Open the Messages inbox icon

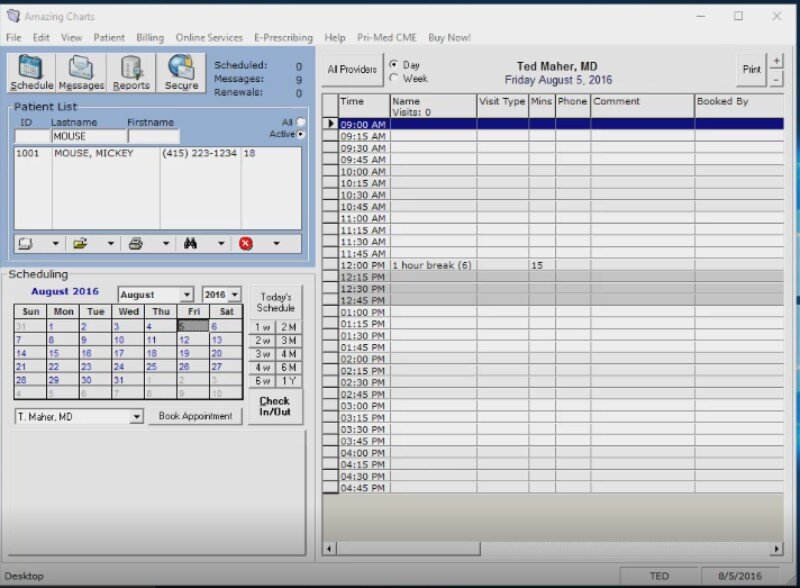coord(81,73)
